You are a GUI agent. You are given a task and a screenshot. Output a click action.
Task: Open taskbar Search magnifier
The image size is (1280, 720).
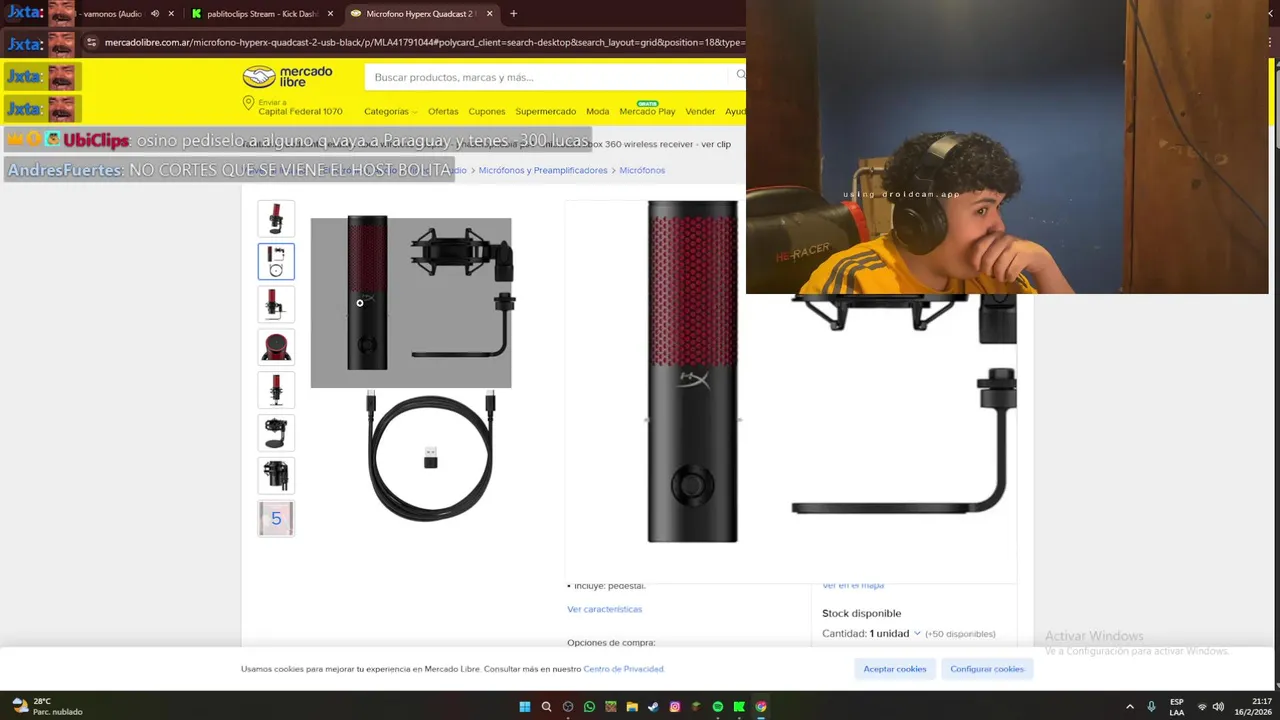point(546,707)
